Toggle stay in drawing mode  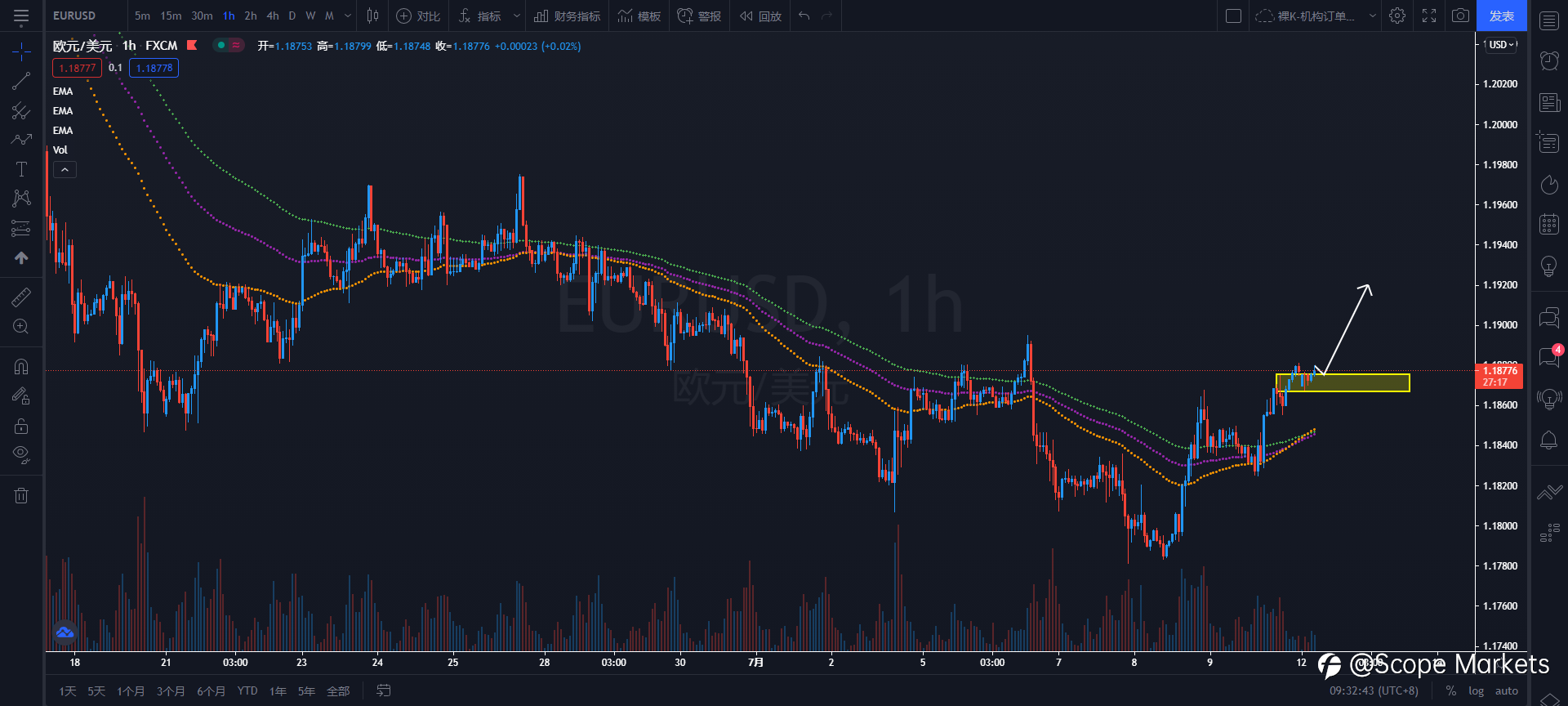pyautogui.click(x=21, y=395)
